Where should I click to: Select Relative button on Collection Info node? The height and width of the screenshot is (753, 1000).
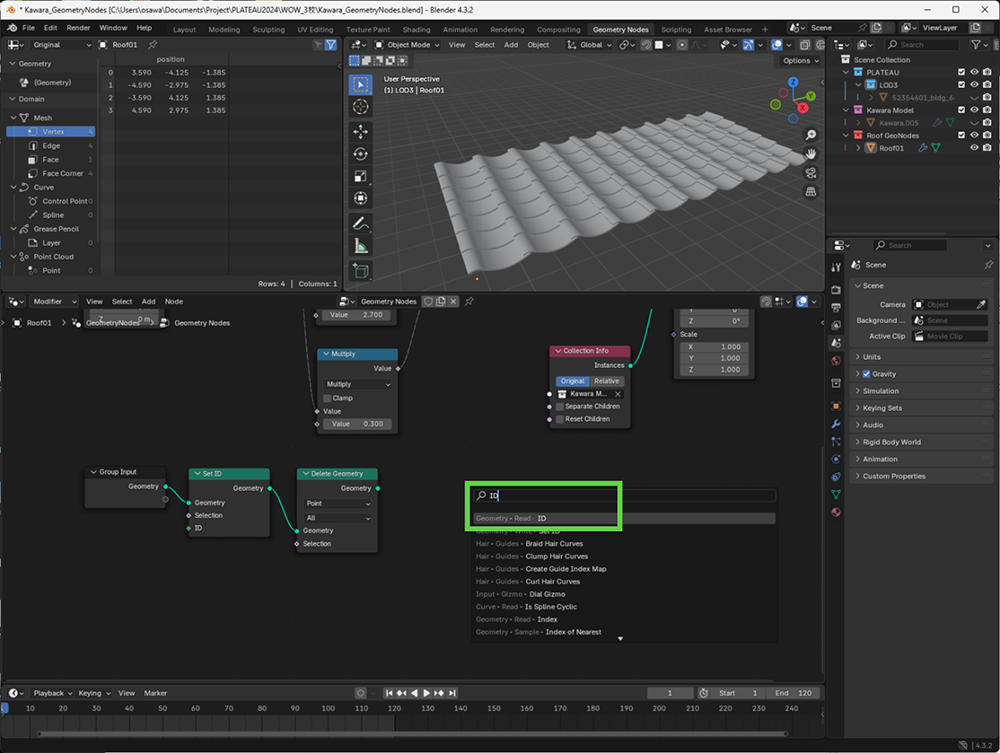pyautogui.click(x=606, y=381)
